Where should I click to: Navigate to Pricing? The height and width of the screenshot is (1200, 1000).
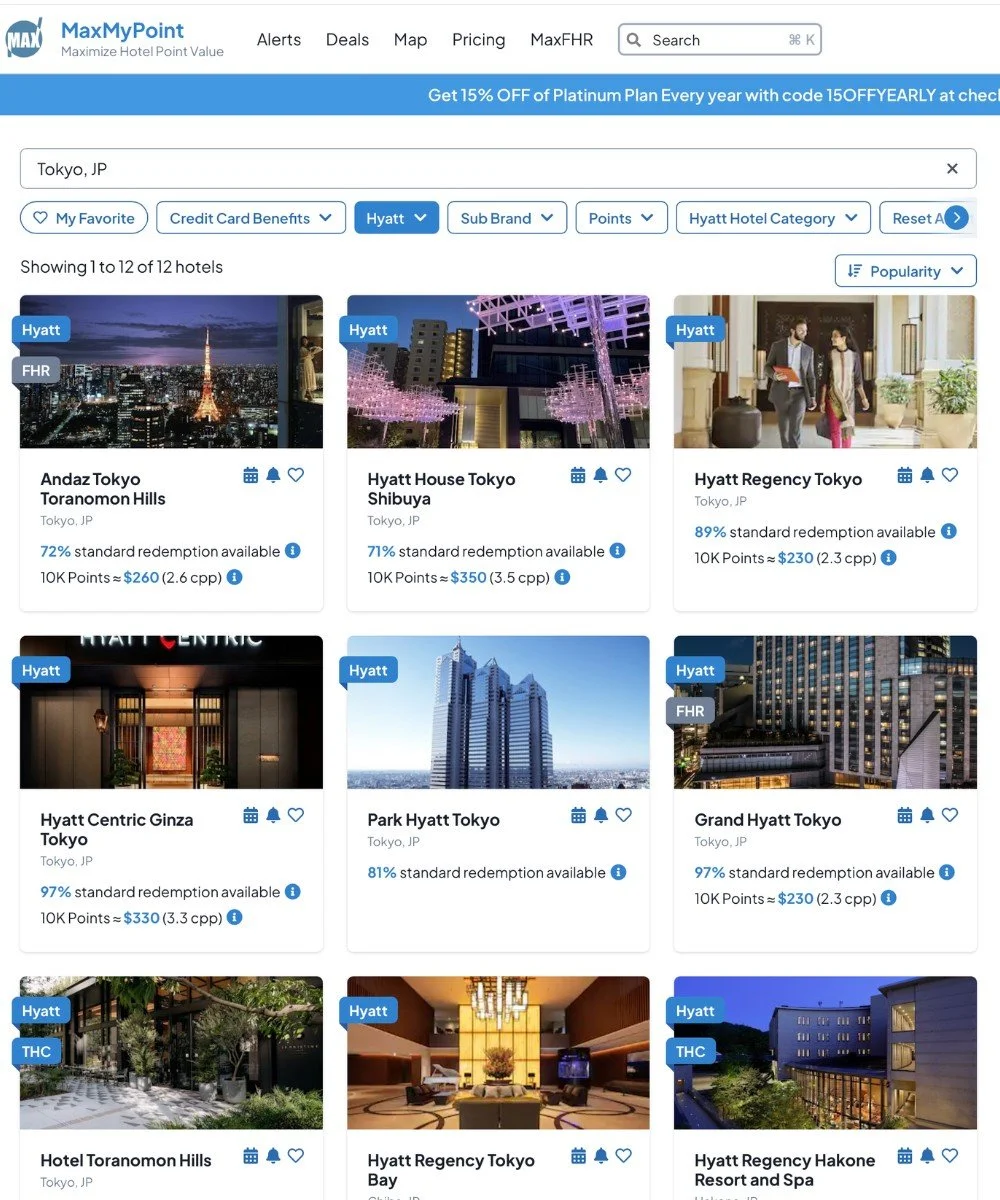(478, 40)
